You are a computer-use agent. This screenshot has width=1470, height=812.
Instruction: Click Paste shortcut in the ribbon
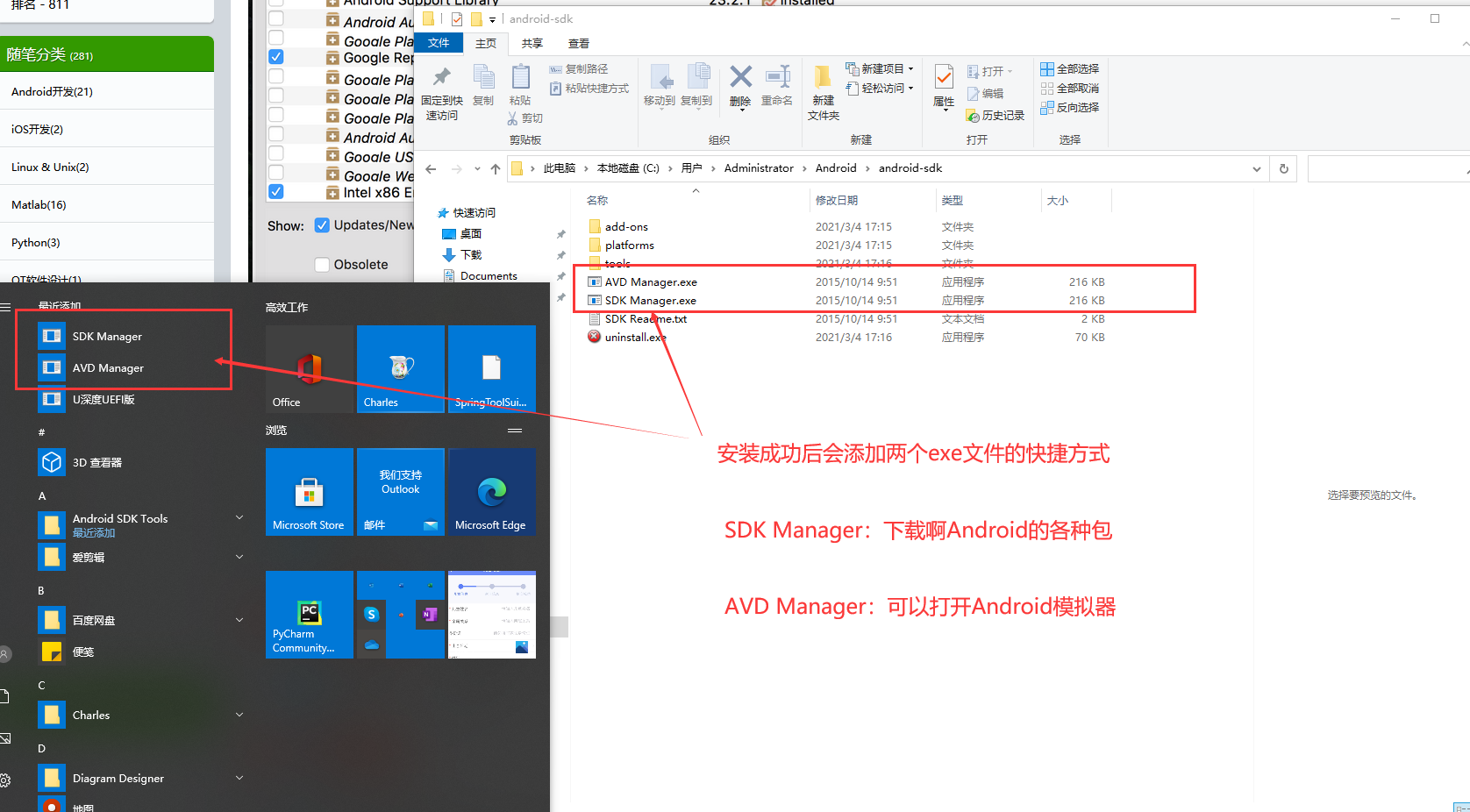pos(589,89)
